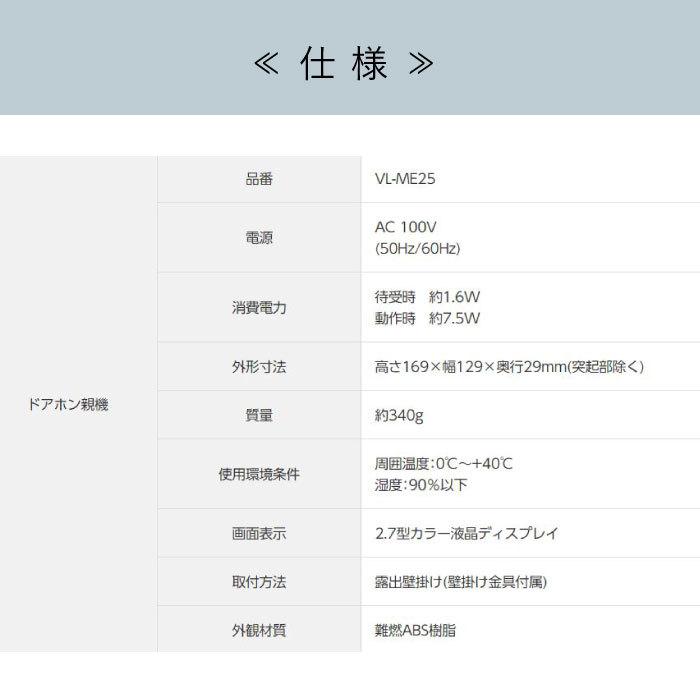Viewport: 700px width, 700px height.
Task: Select the 約340g weight value
Action: coord(399,415)
